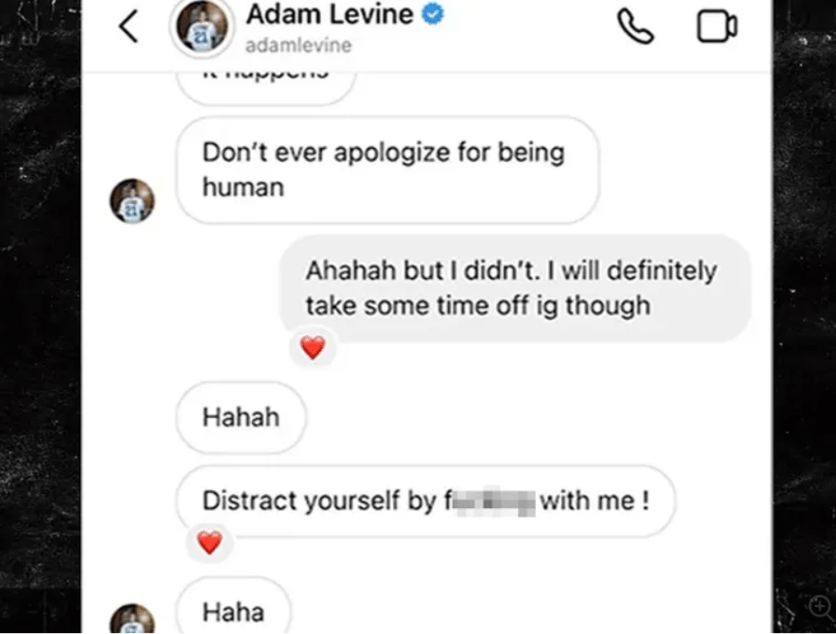836x634 pixels.
Task: Click the avatar next to 'Haha' message
Action: (x=132, y=619)
